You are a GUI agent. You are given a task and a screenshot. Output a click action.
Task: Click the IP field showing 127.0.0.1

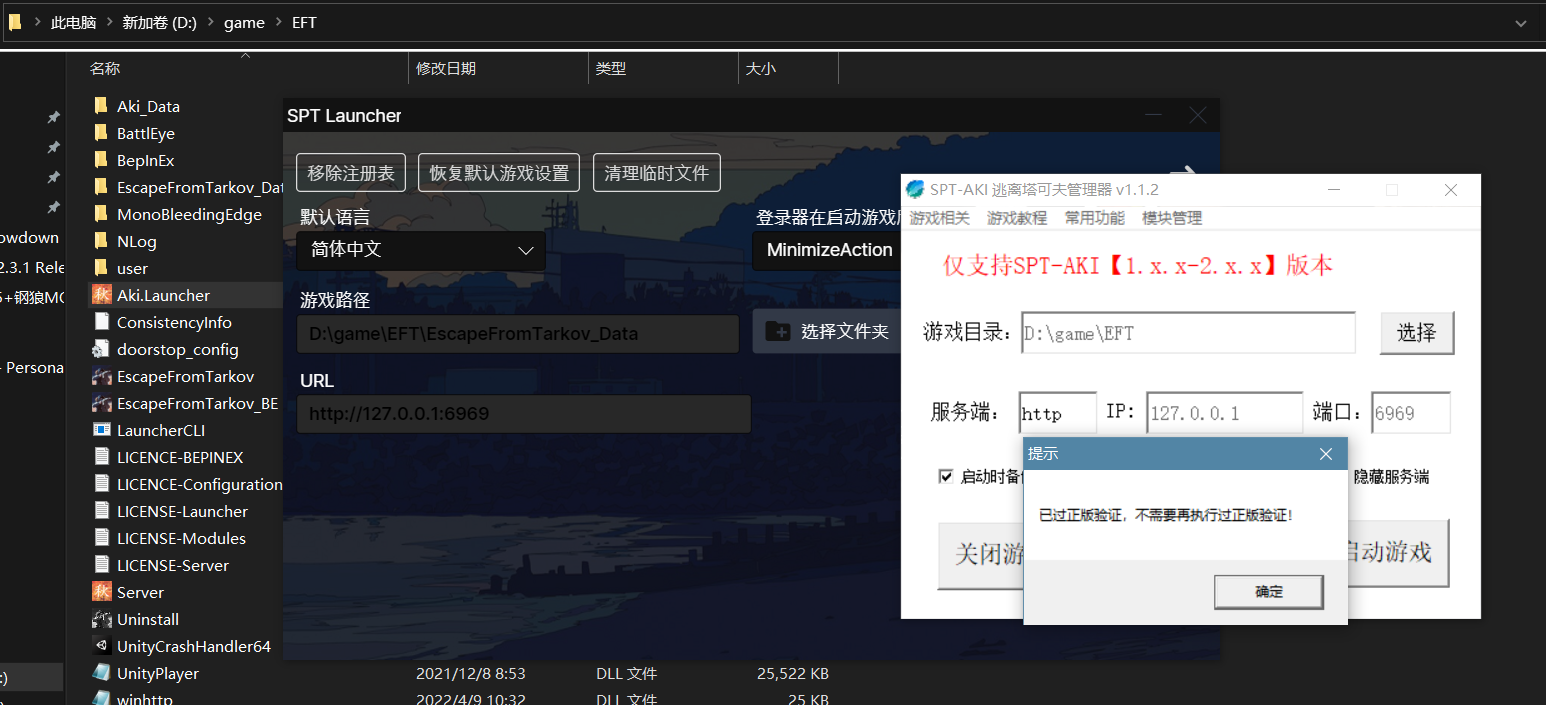pyautogui.click(x=1225, y=413)
